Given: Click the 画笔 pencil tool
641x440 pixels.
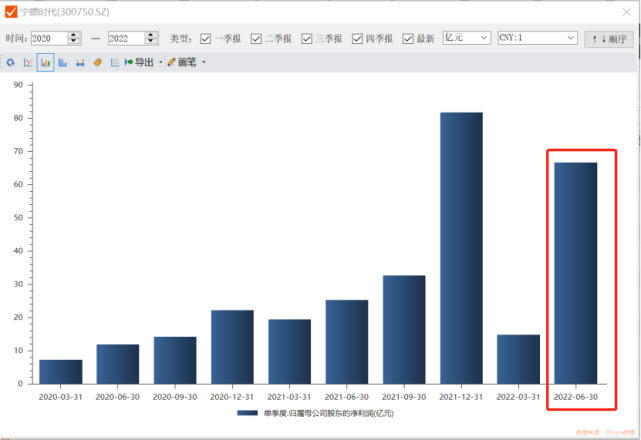Looking at the screenshot, I should pos(181,62).
